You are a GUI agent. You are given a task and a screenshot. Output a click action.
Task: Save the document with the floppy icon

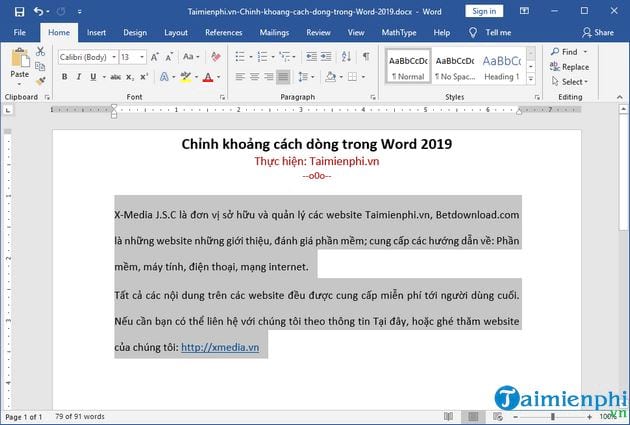[x=19, y=12]
